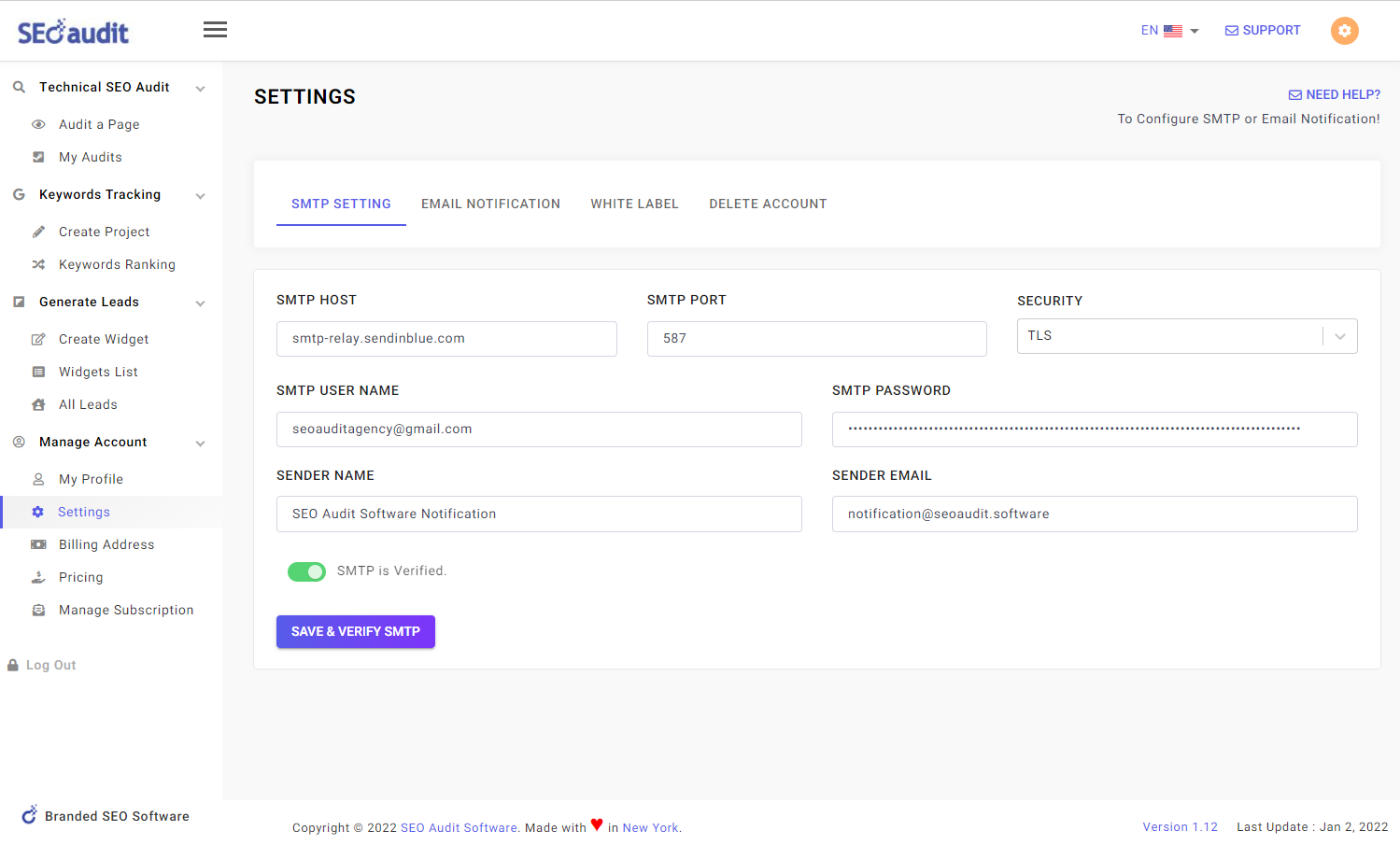Open the NEED HELP link
This screenshot has height=845, width=1400.
pos(1334,94)
